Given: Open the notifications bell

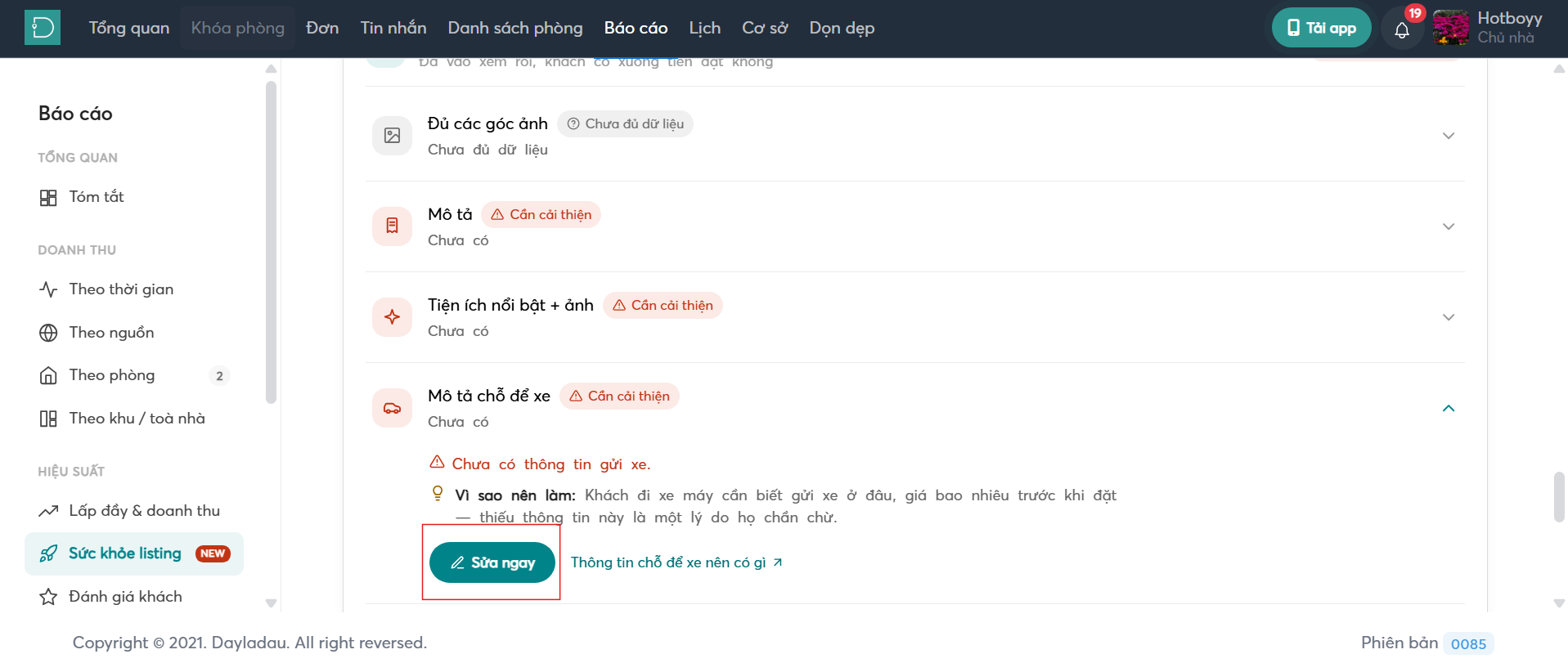Looking at the screenshot, I should tap(1402, 30).
